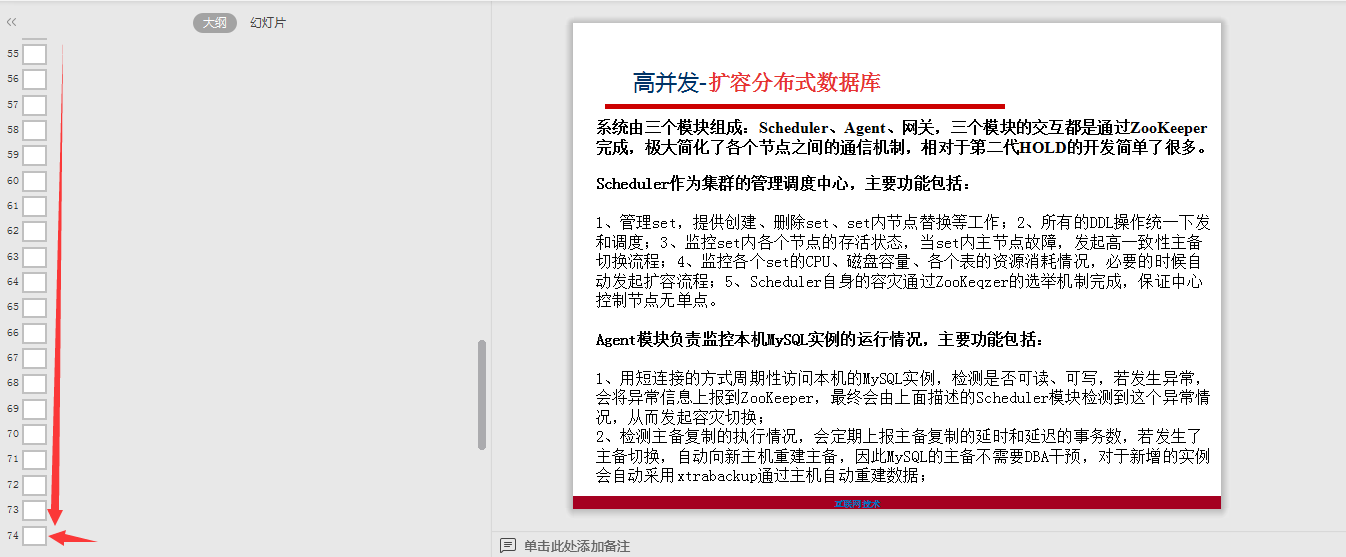
Task: Select outline slide icon number 74
Action: click(x=35, y=535)
